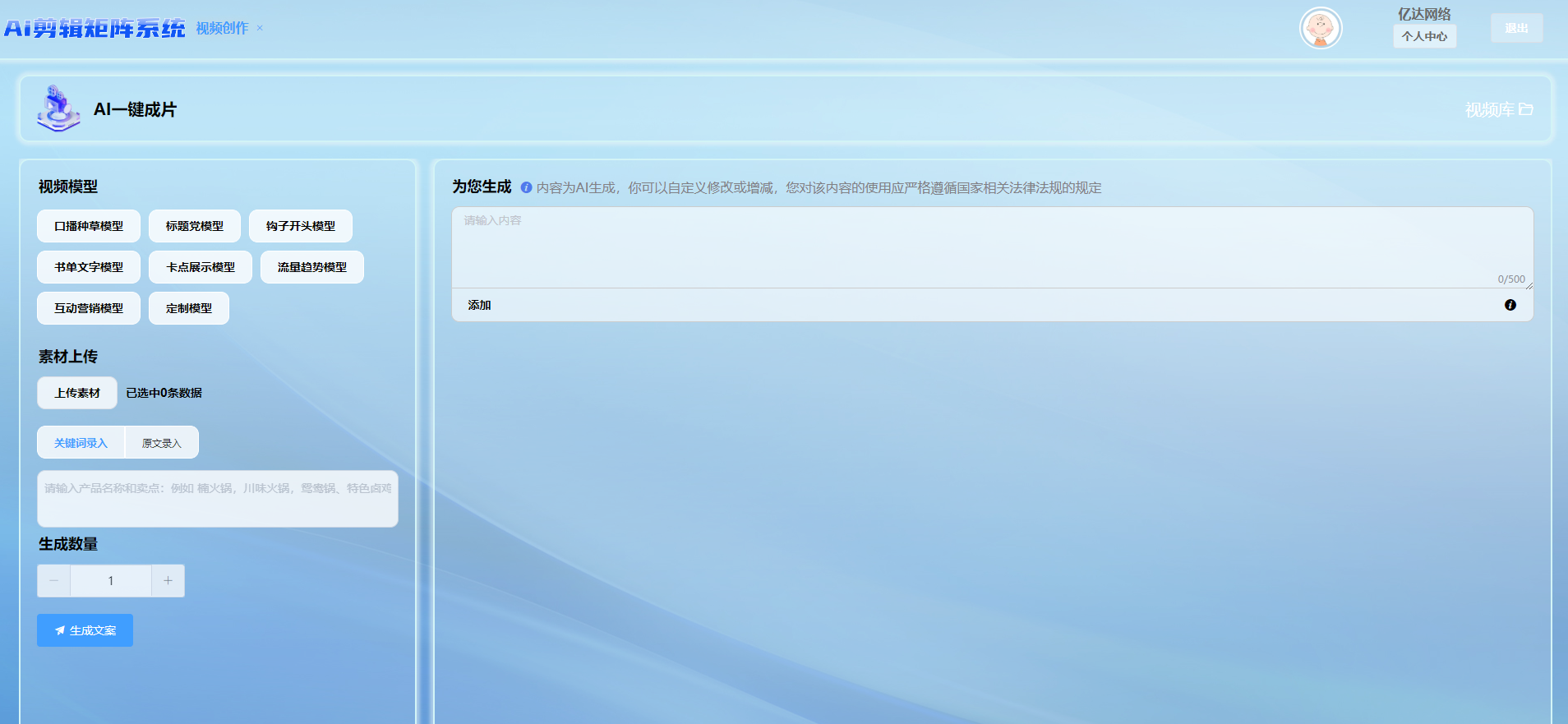Select the 口播种草模型 video model
This screenshot has width=1568, height=724.
(89, 226)
